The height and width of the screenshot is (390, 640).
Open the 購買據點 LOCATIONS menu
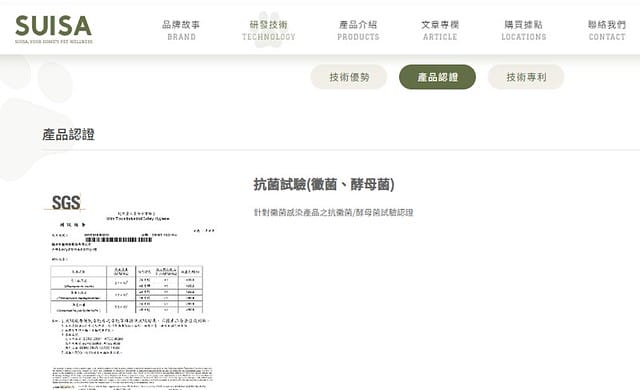(x=524, y=30)
